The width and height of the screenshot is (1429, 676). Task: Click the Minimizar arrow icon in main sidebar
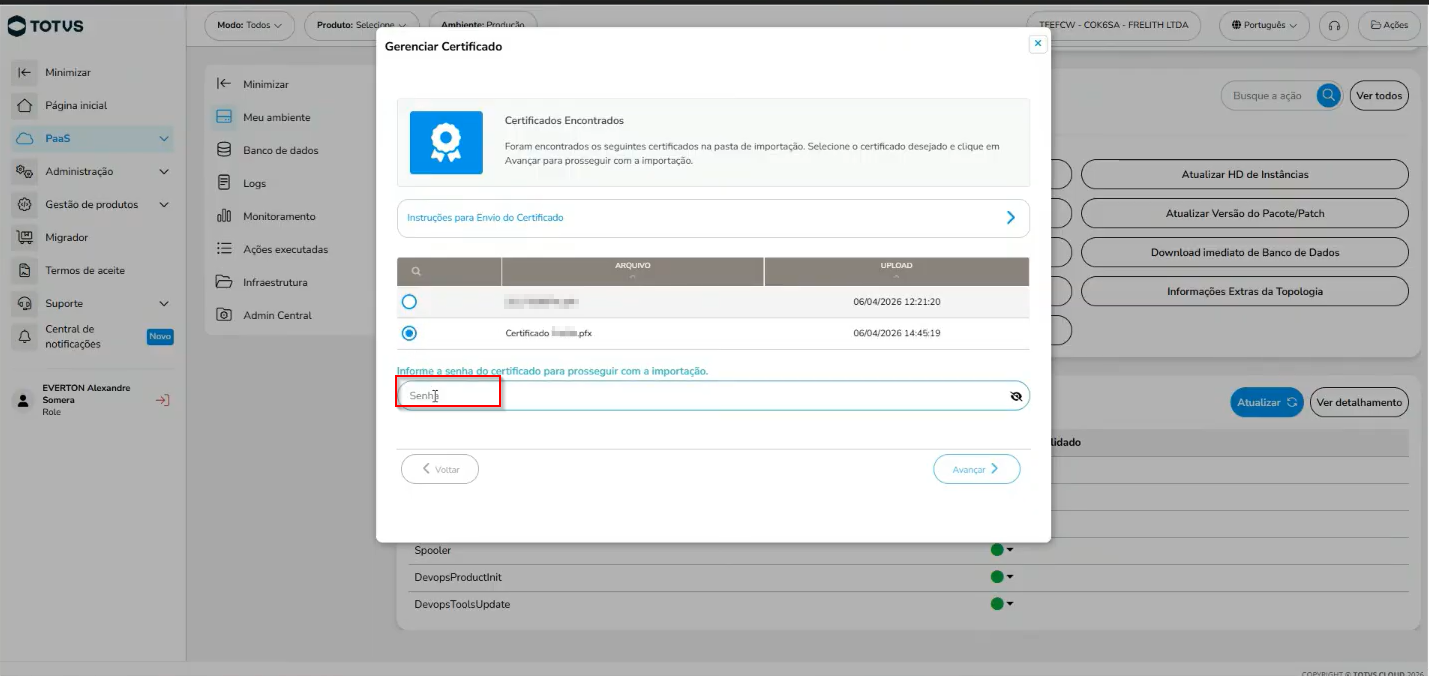click(25, 73)
